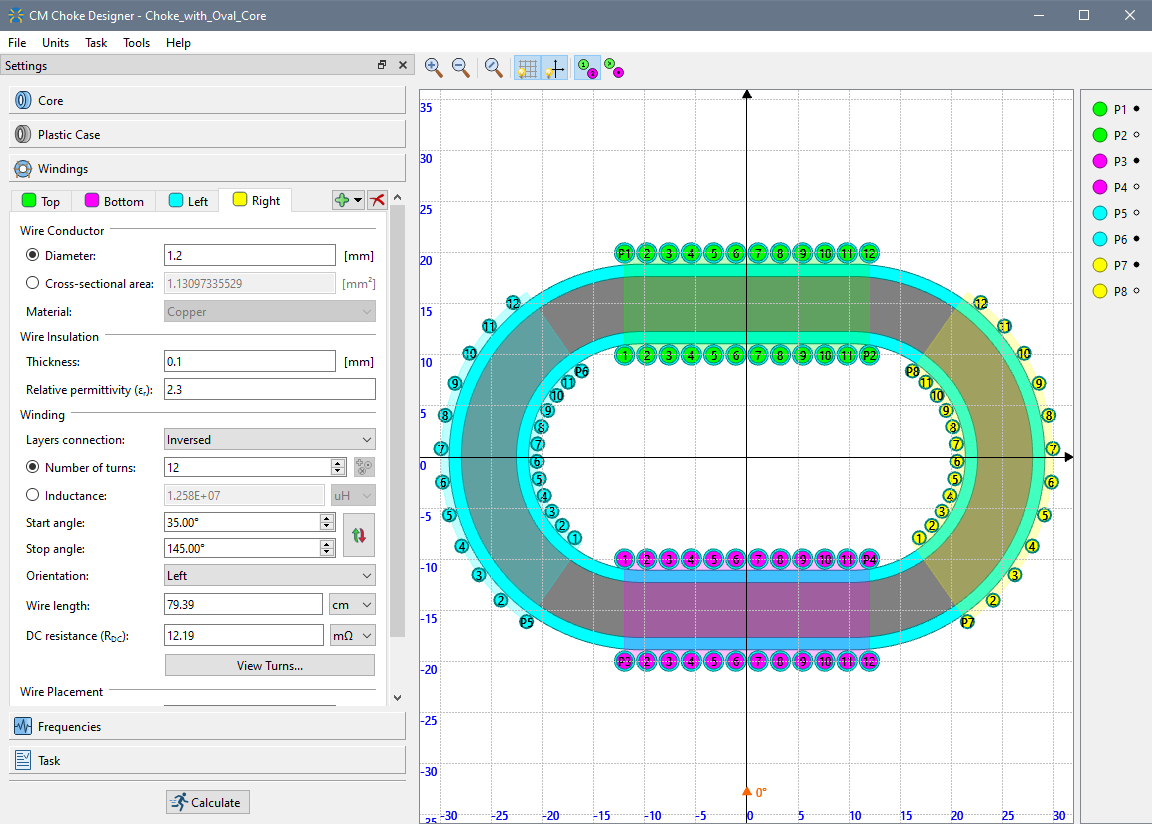Click the zoom to fit magnifier icon

point(493,67)
